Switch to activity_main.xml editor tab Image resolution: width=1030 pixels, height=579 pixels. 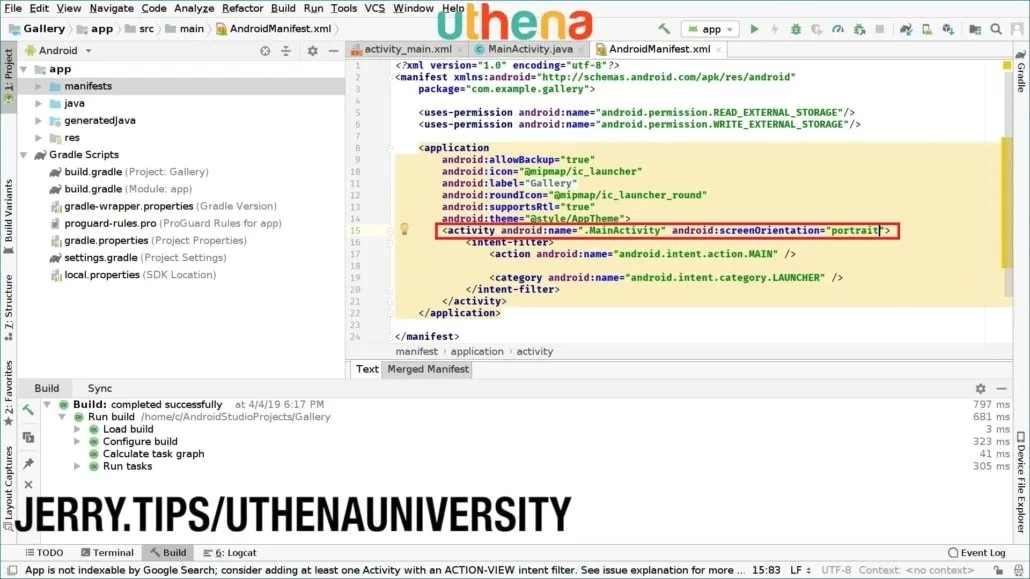click(407, 49)
